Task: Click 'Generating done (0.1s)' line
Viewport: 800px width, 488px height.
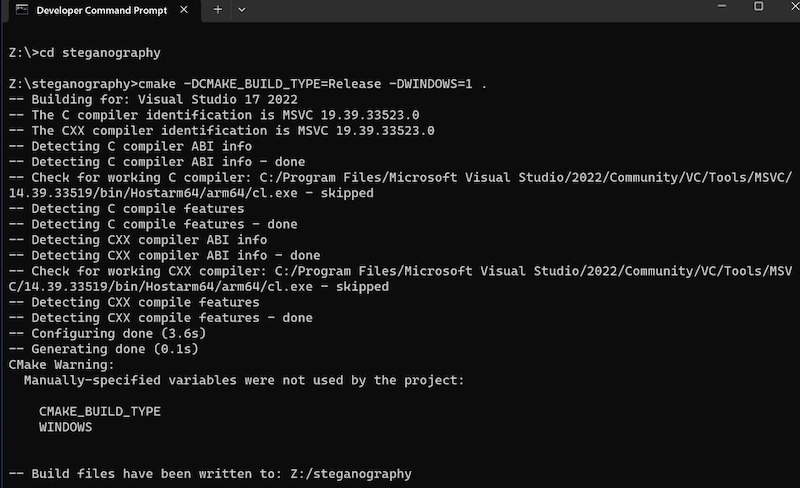Action: pyautogui.click(x=104, y=349)
